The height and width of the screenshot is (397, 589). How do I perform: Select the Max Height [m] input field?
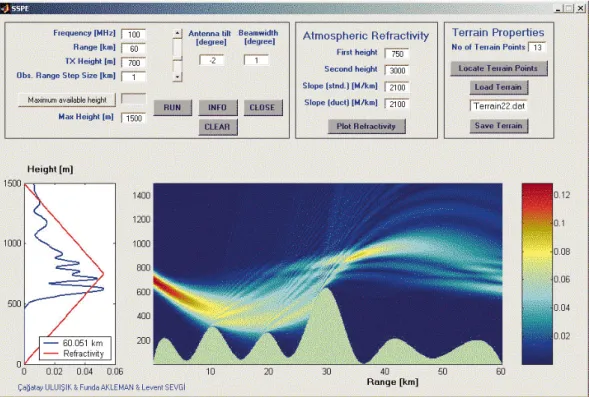(133, 118)
